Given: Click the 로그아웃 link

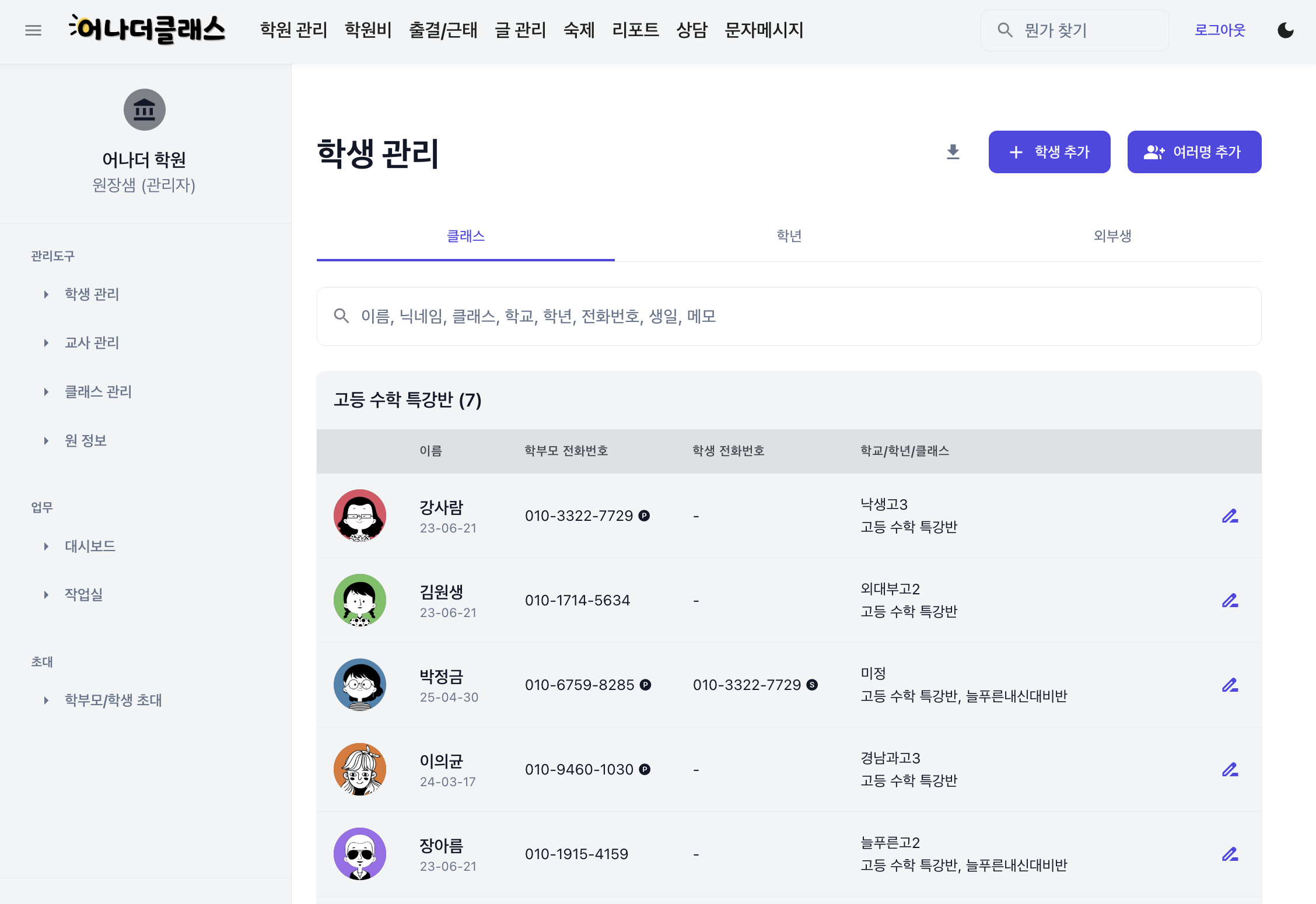Looking at the screenshot, I should (1219, 30).
